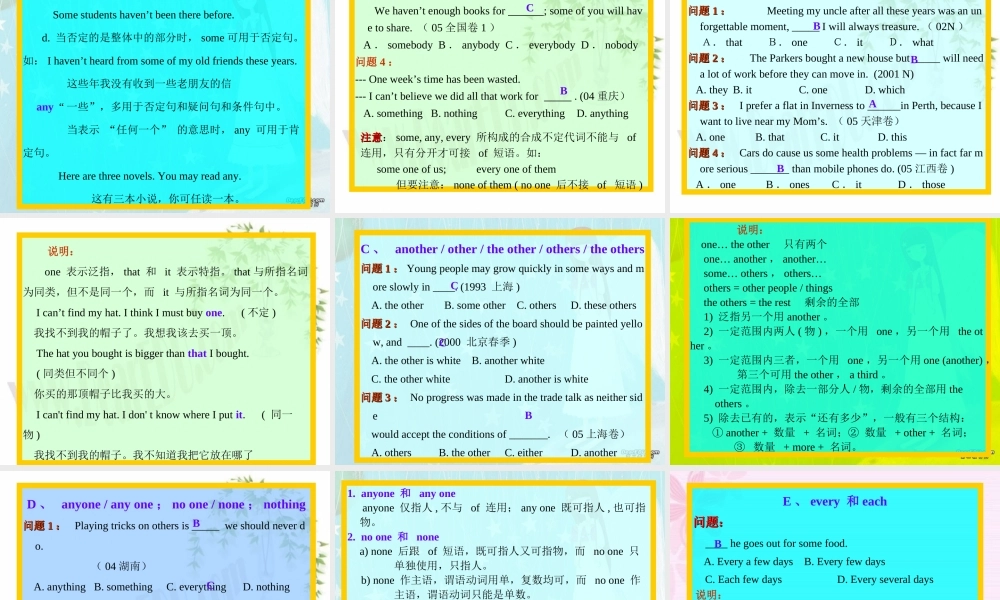Open the slide thumbnail for section D anyone/none

(165, 536)
